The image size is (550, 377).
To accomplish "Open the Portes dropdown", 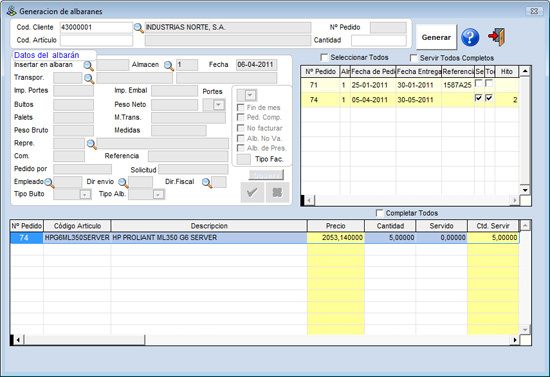I will click(219, 105).
